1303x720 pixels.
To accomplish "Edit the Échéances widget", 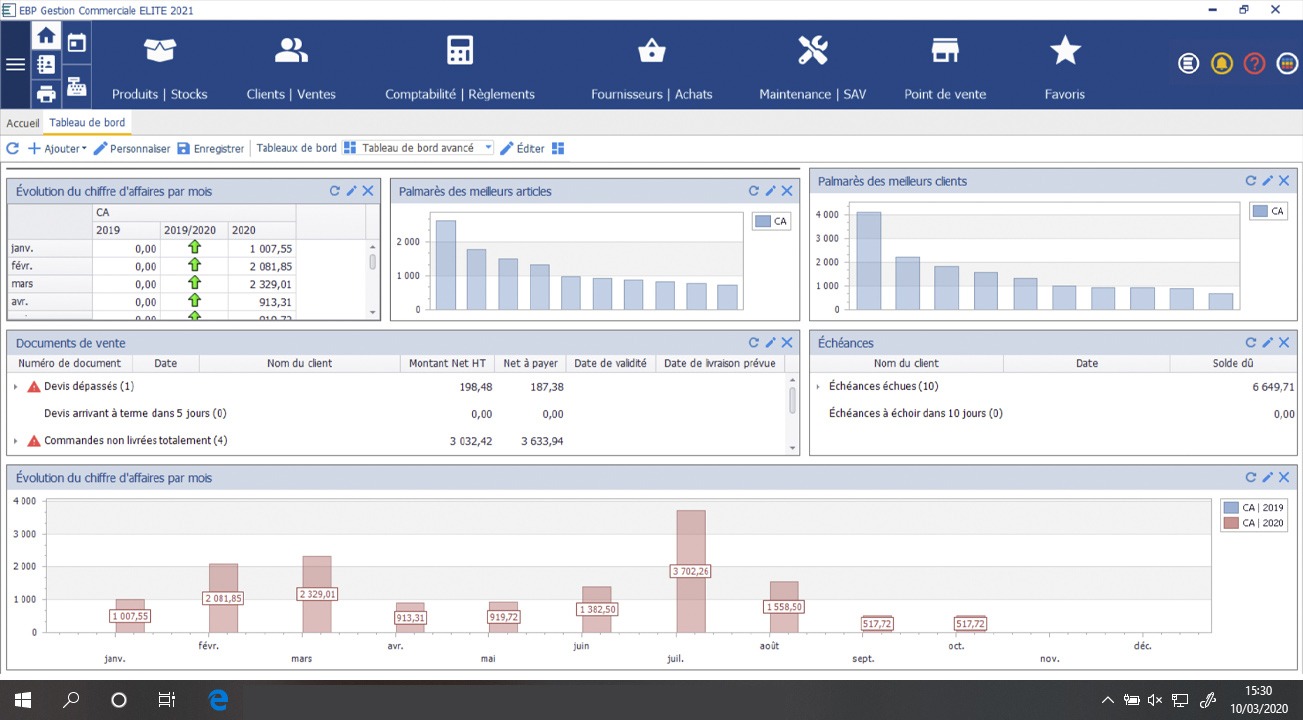I will point(1267,343).
